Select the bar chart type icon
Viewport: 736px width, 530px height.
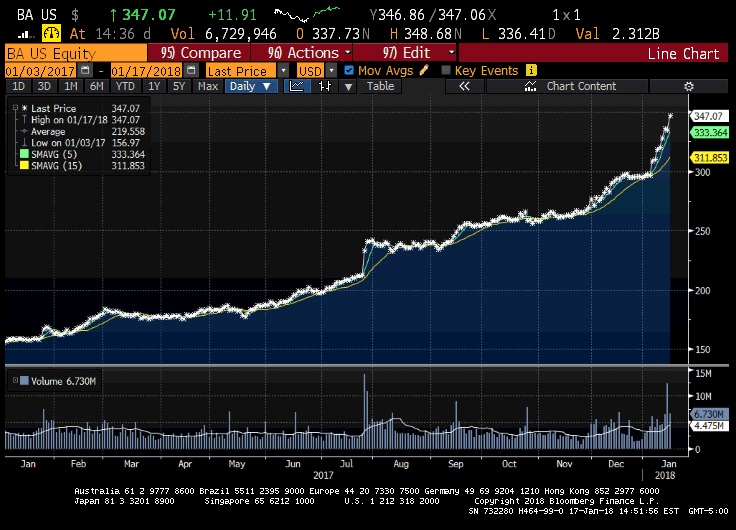click(x=325, y=86)
